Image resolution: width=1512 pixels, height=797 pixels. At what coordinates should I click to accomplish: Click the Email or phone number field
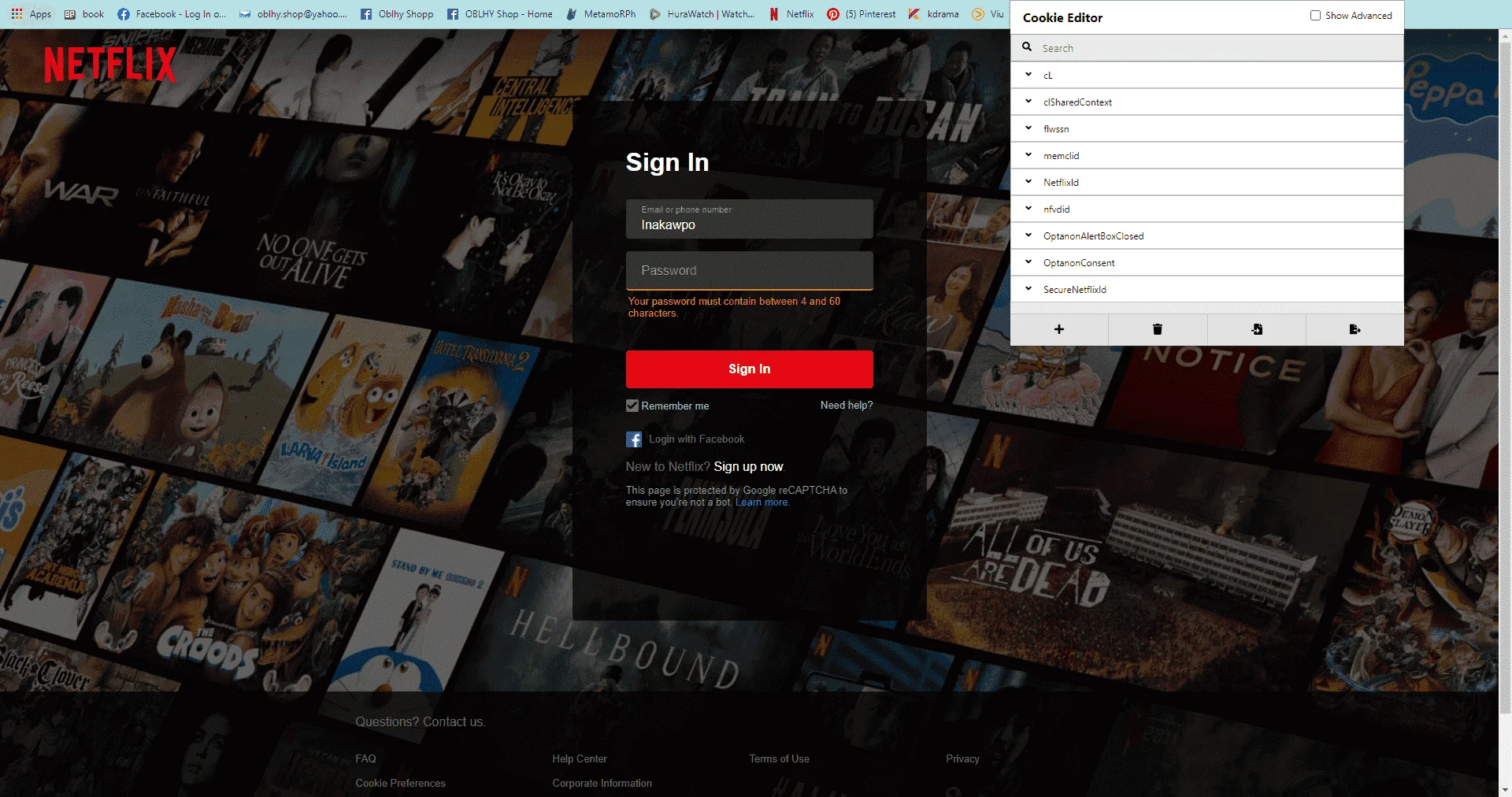(x=749, y=219)
